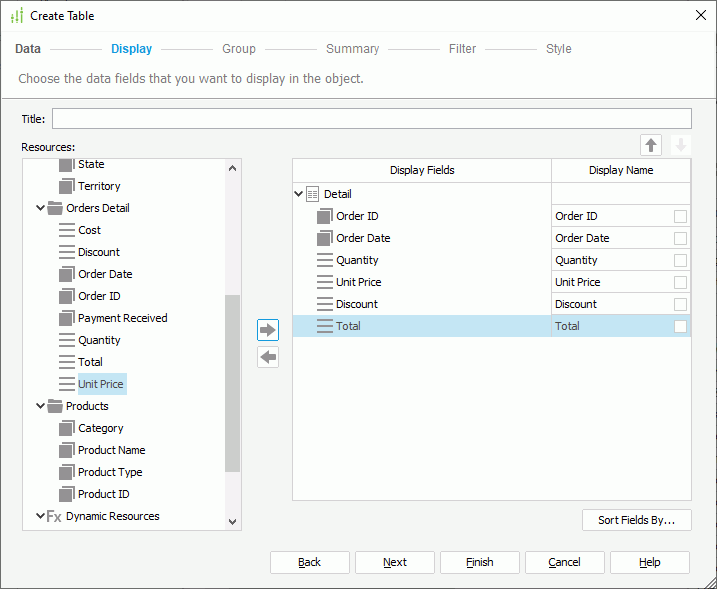The width and height of the screenshot is (717, 589).
Task: Click the Display Fields column header
Action: point(422,171)
